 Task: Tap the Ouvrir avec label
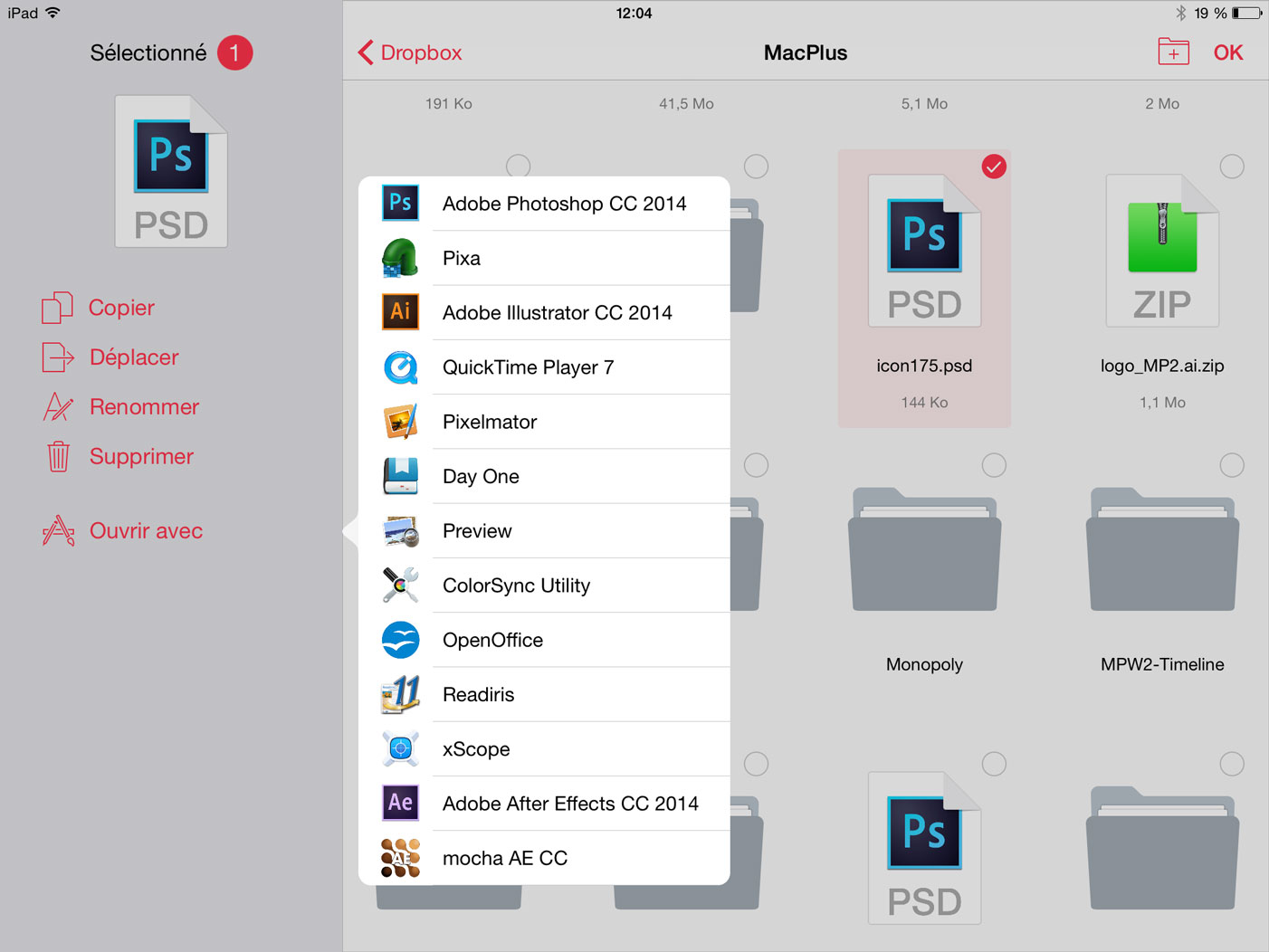click(x=146, y=530)
